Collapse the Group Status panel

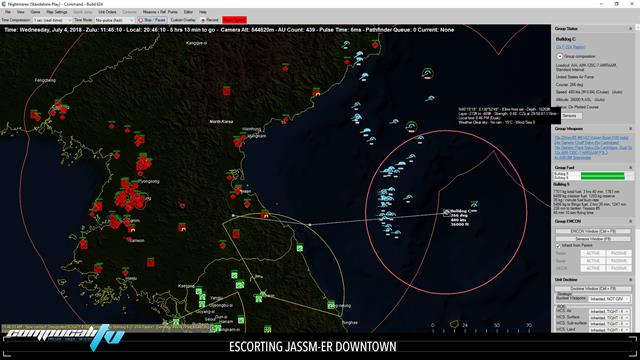[630, 29]
